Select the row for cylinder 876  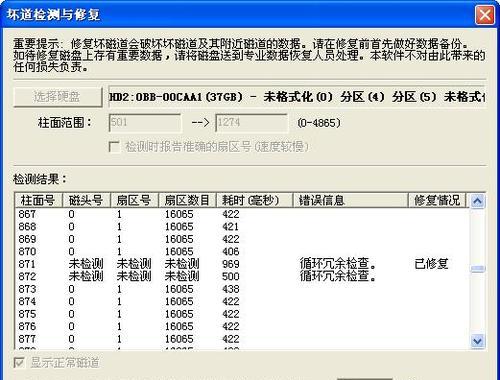(x=242, y=326)
